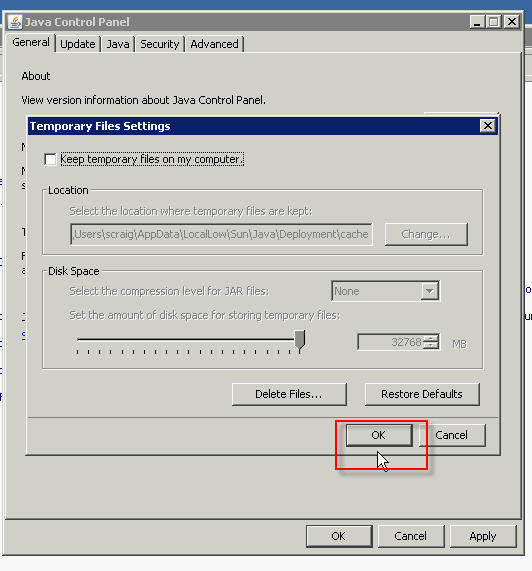Select the Security tab

click(x=159, y=44)
